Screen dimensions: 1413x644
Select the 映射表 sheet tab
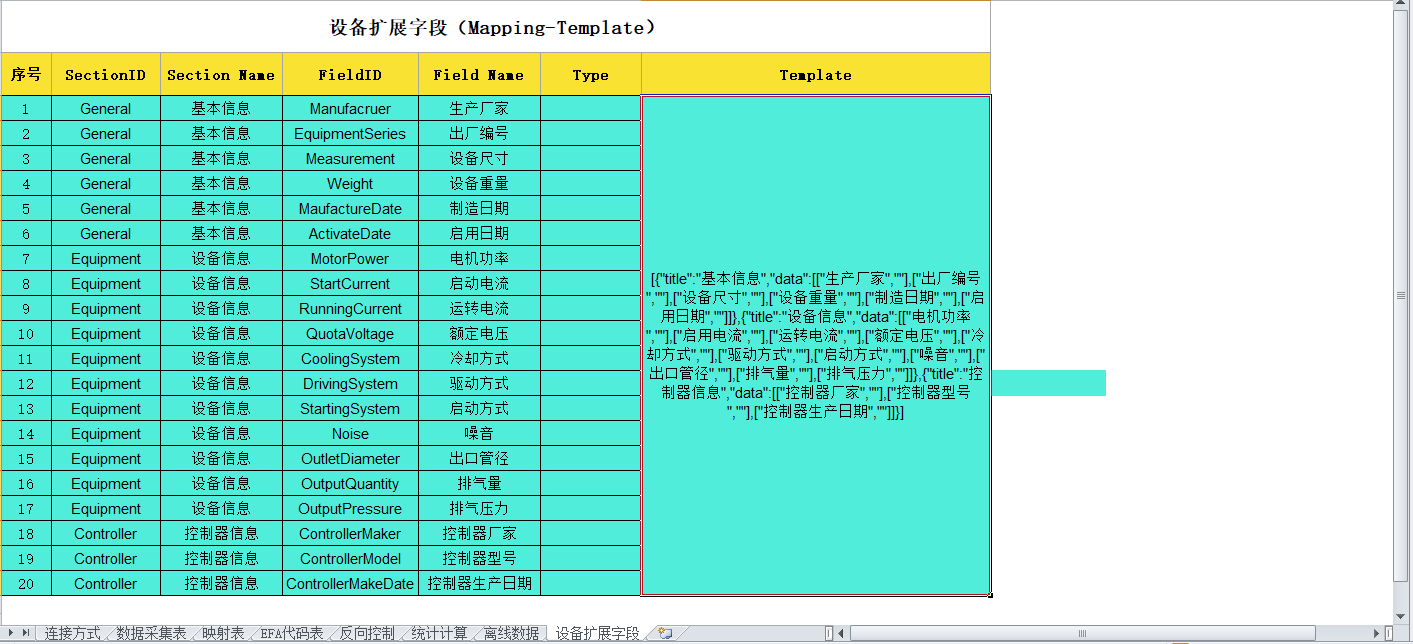pyautogui.click(x=223, y=633)
